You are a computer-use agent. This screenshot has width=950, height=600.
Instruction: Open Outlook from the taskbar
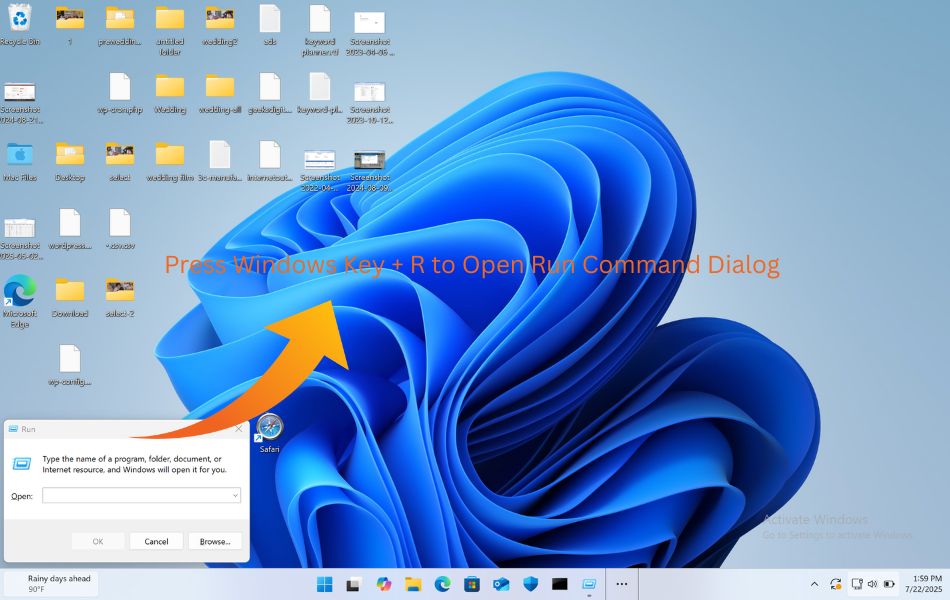(499, 583)
